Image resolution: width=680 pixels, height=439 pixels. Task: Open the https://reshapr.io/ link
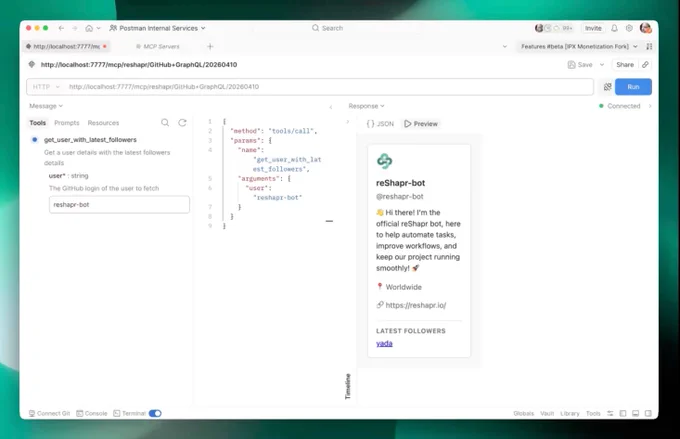pyautogui.click(x=415, y=305)
